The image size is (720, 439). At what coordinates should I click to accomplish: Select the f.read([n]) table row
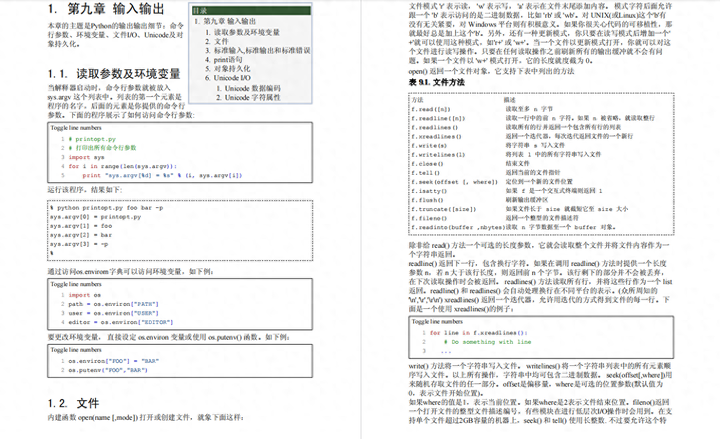541,109
